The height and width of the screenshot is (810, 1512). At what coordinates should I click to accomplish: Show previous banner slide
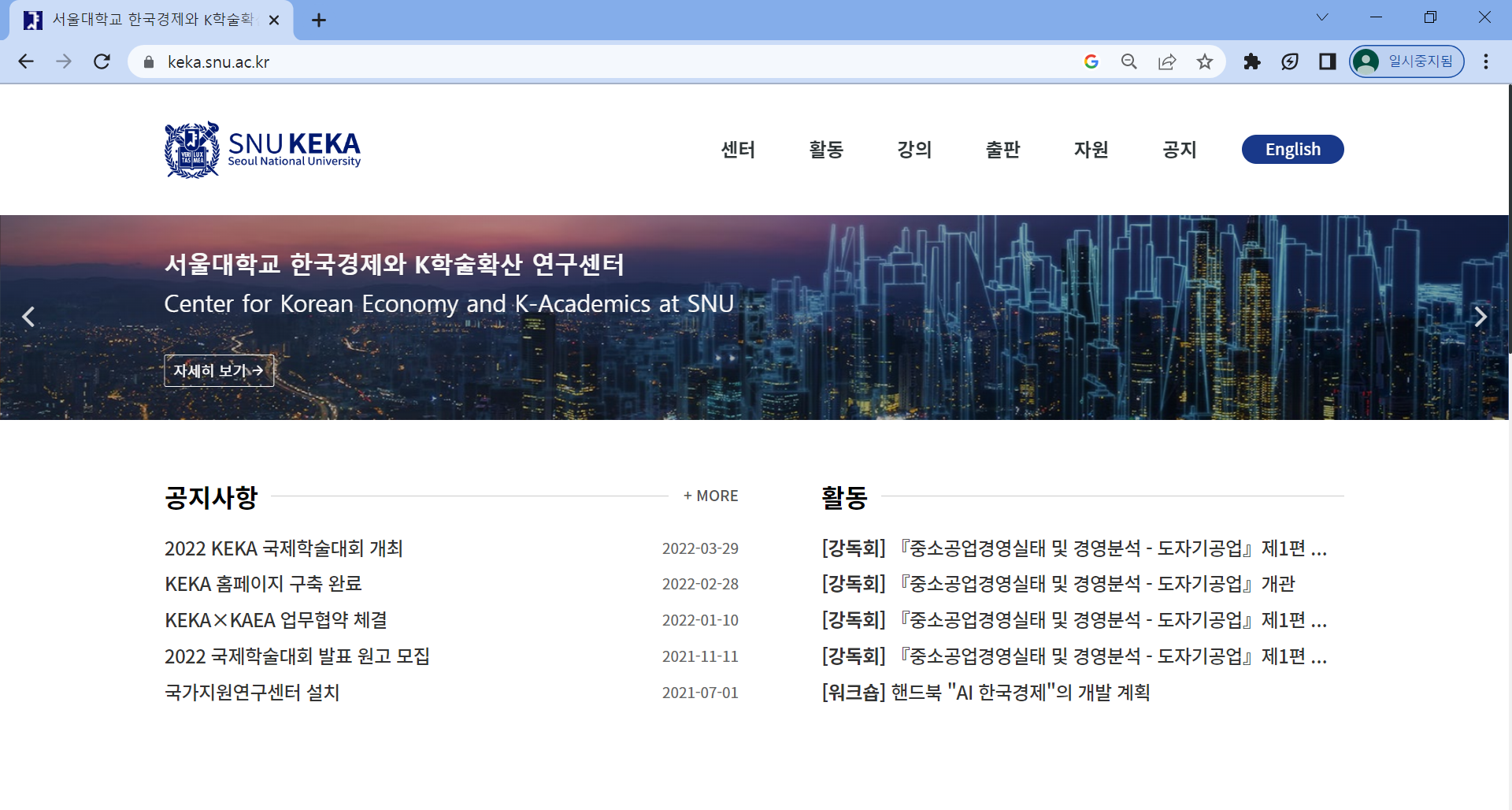click(28, 317)
